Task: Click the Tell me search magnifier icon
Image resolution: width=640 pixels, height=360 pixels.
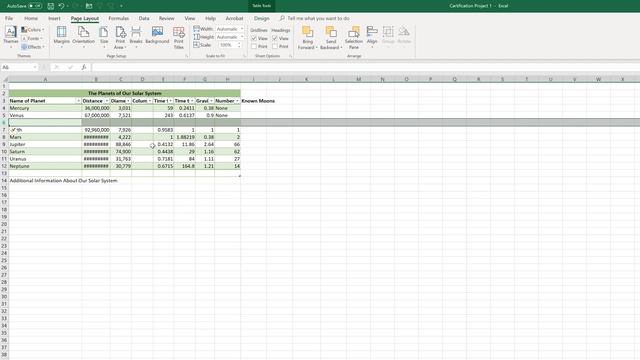Action: click(x=282, y=18)
